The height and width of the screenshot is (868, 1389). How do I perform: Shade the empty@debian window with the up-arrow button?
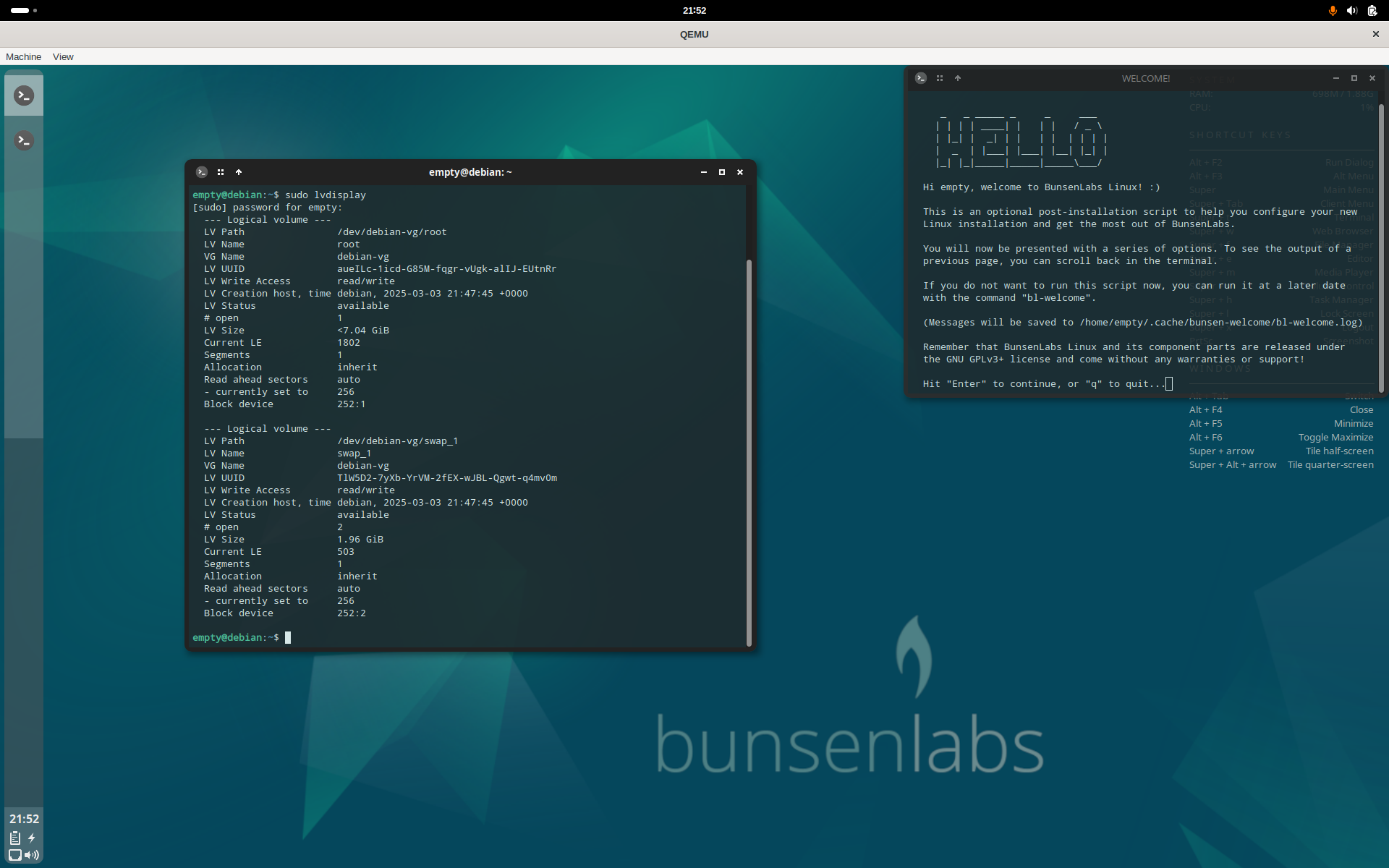point(239,172)
